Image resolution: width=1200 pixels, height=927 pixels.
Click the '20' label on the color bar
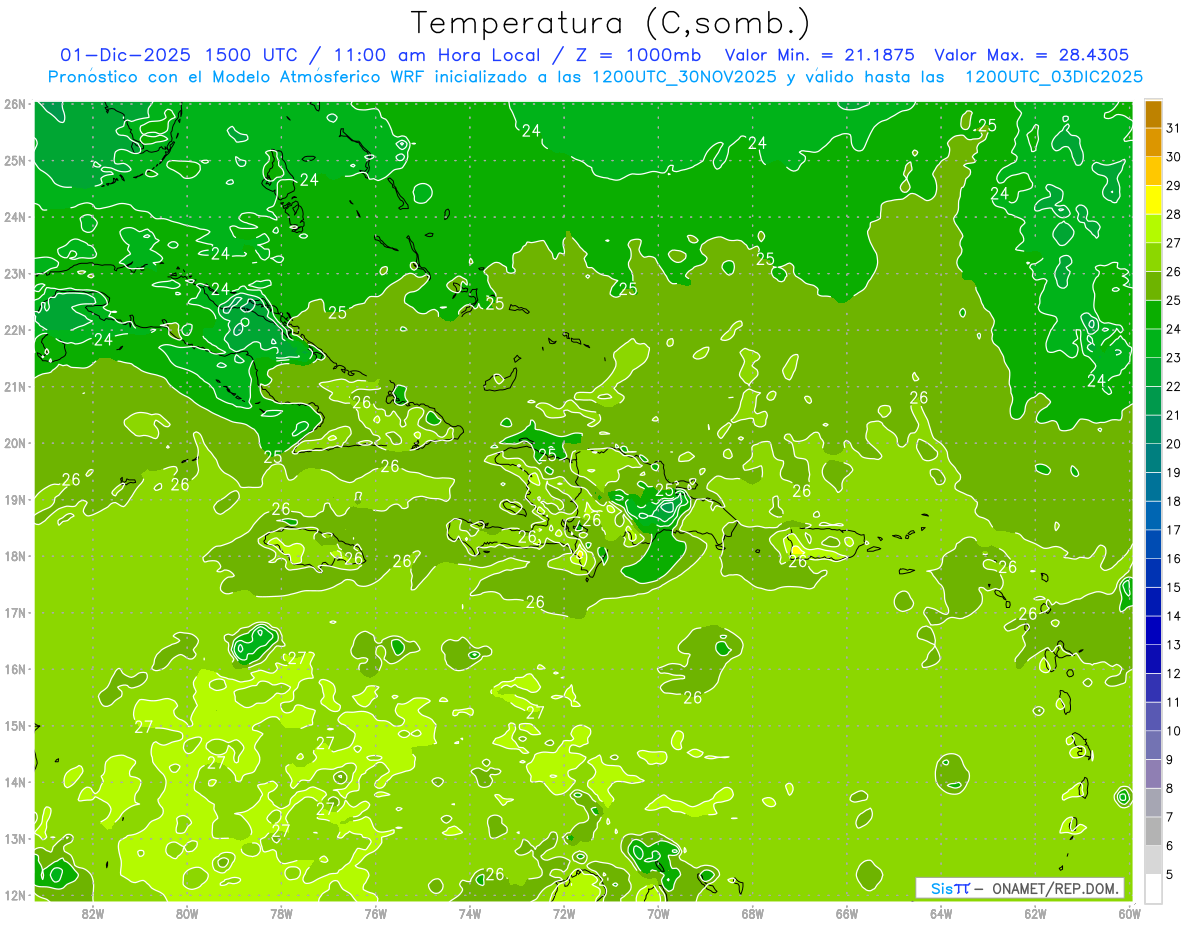(x=1173, y=444)
